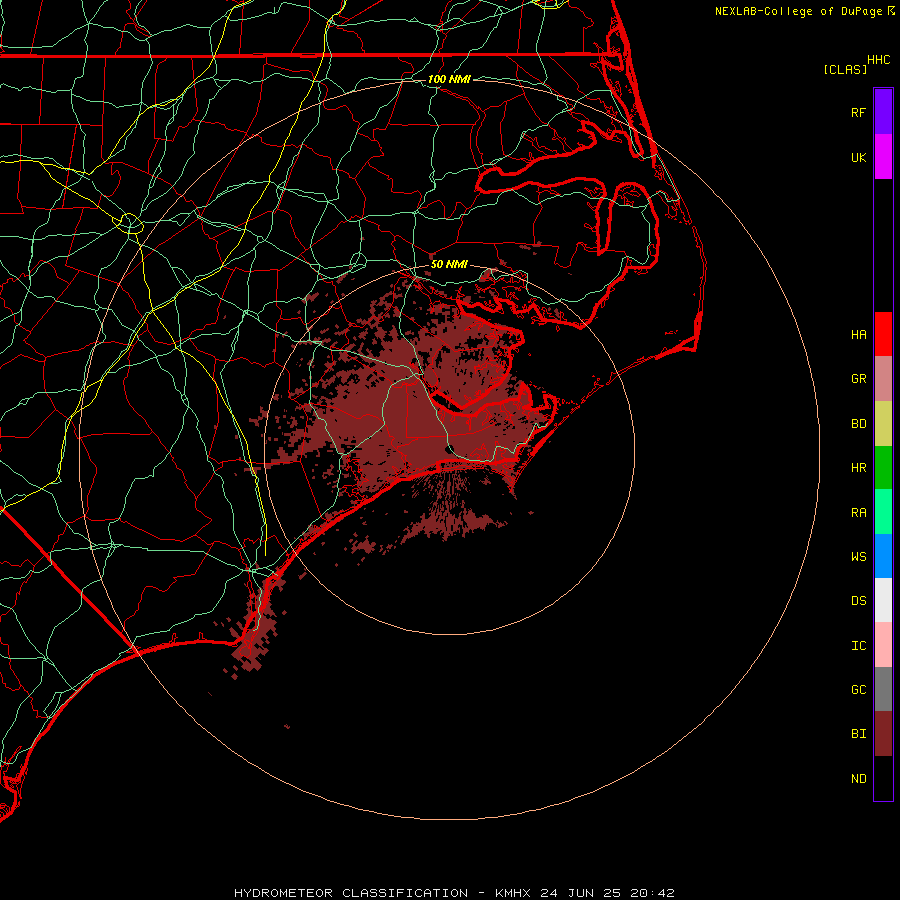Pick the green HR legend swatch
This screenshot has width=900, height=900.
click(x=883, y=468)
